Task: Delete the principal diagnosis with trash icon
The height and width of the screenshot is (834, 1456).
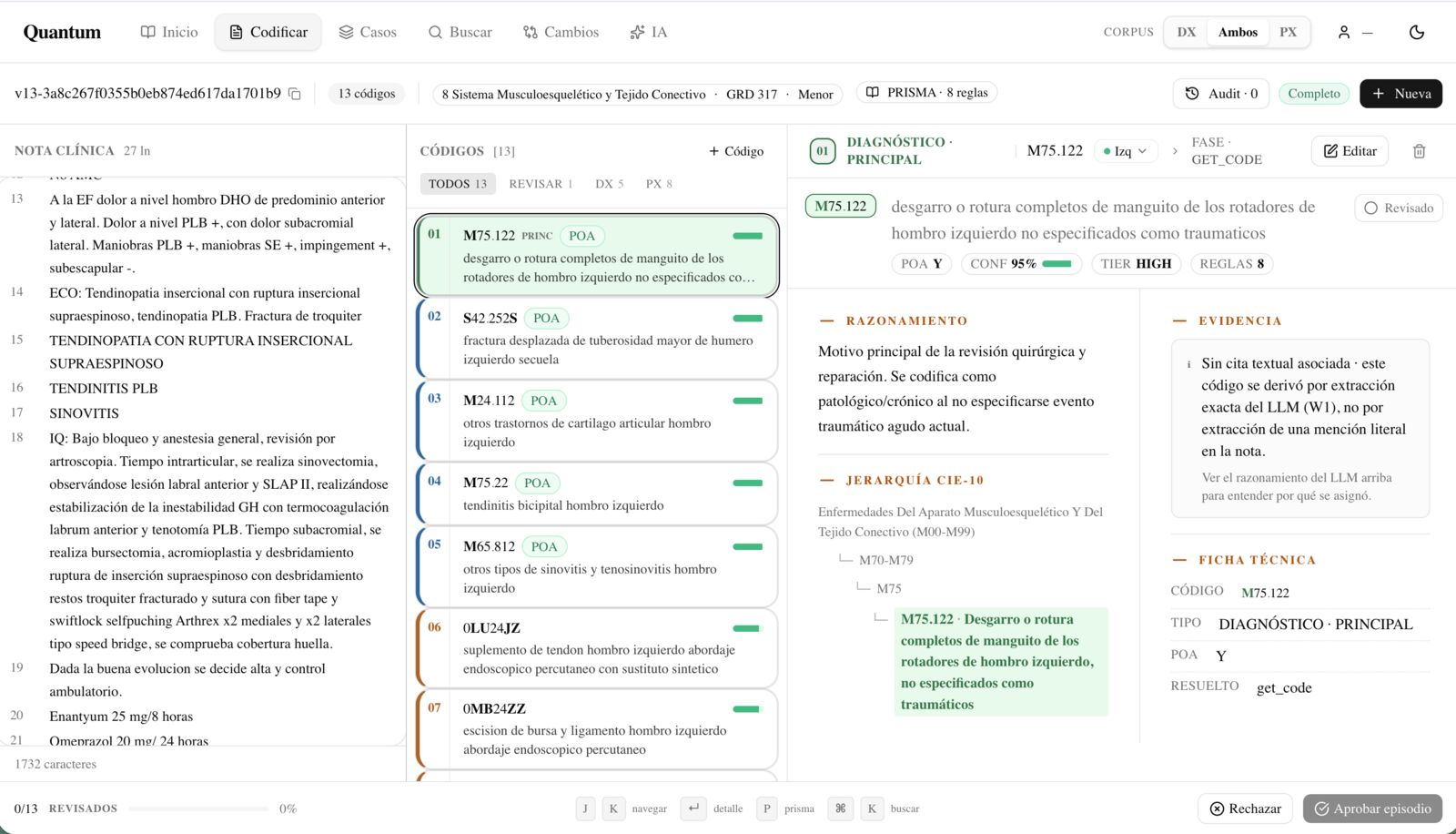Action: 1419,150
